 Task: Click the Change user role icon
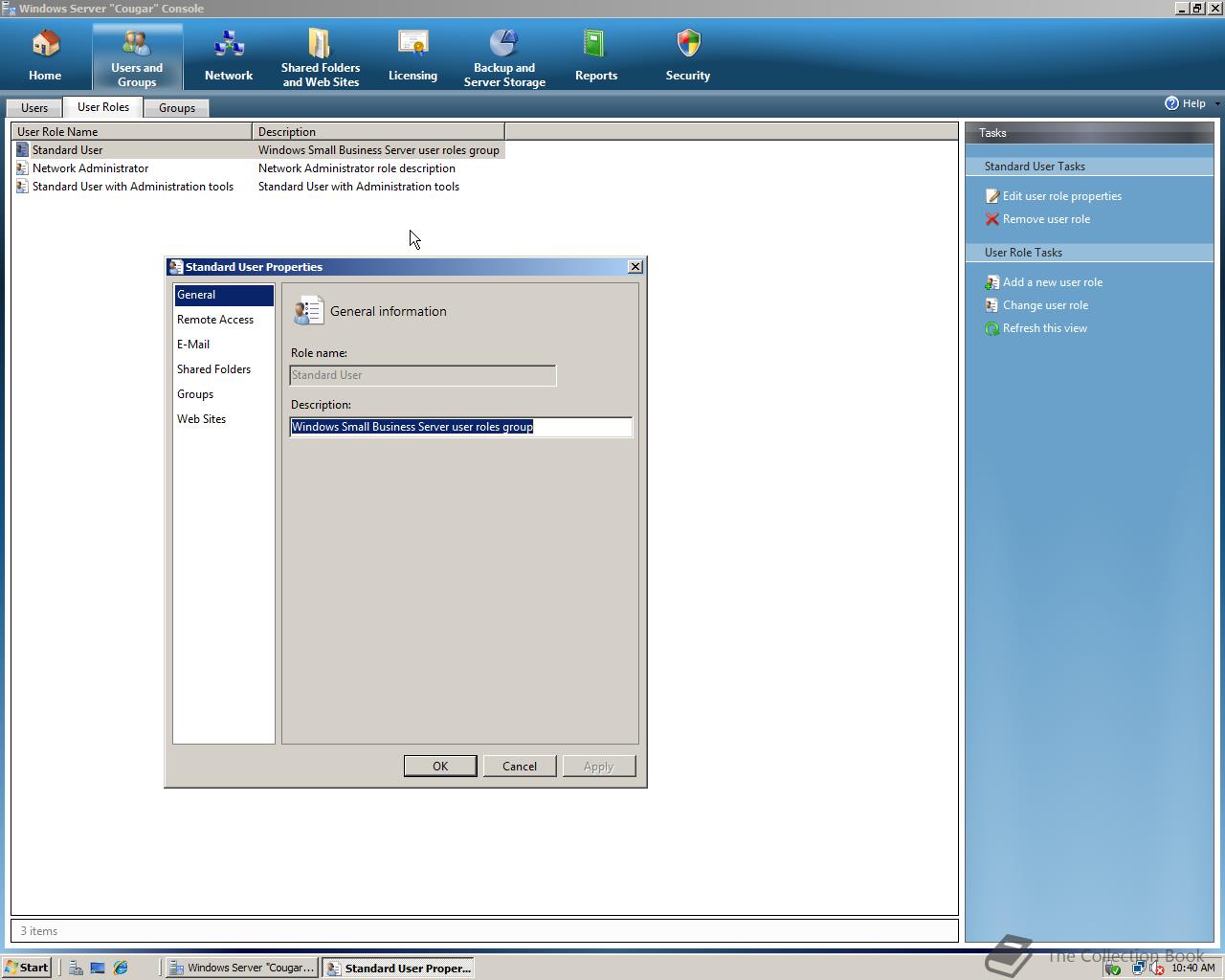(x=992, y=305)
